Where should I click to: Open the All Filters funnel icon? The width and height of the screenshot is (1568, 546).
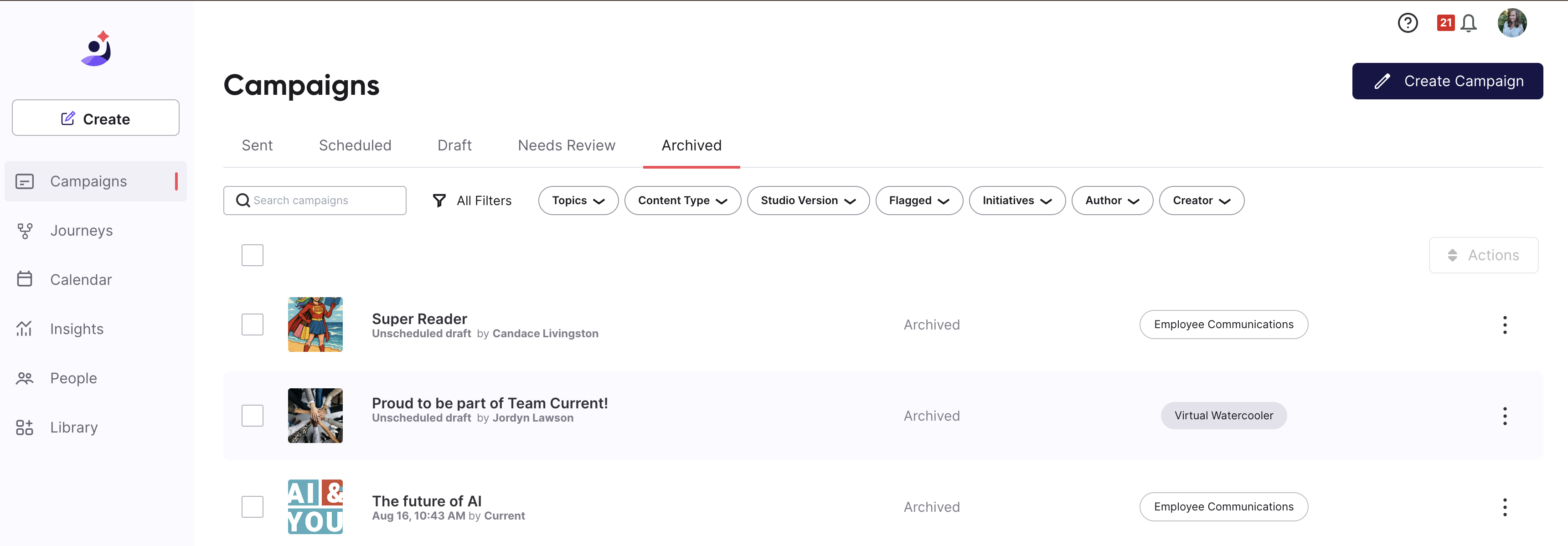[x=439, y=200]
